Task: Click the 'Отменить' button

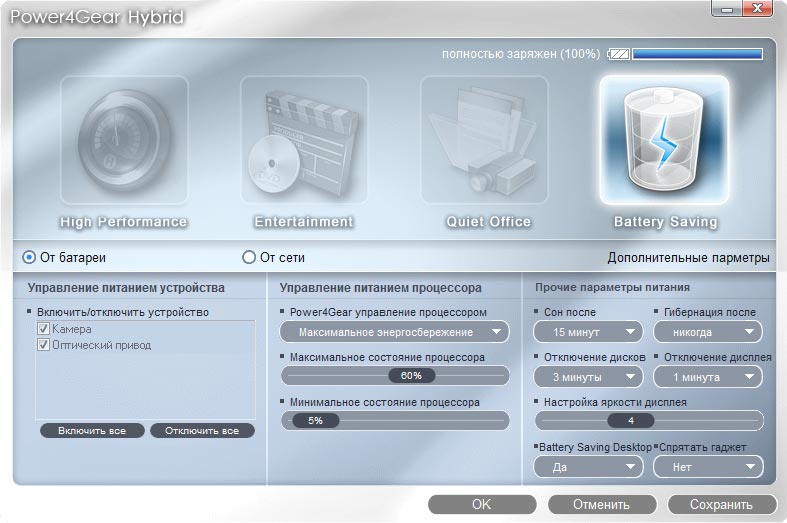Action: coord(602,504)
